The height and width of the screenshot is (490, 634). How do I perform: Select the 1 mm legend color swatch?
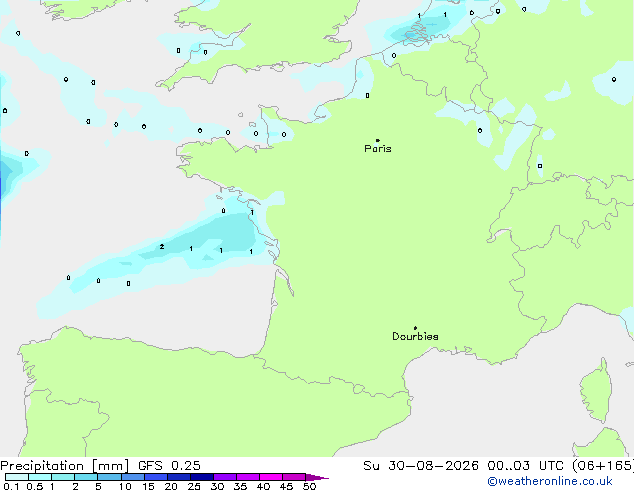[x=63, y=477]
